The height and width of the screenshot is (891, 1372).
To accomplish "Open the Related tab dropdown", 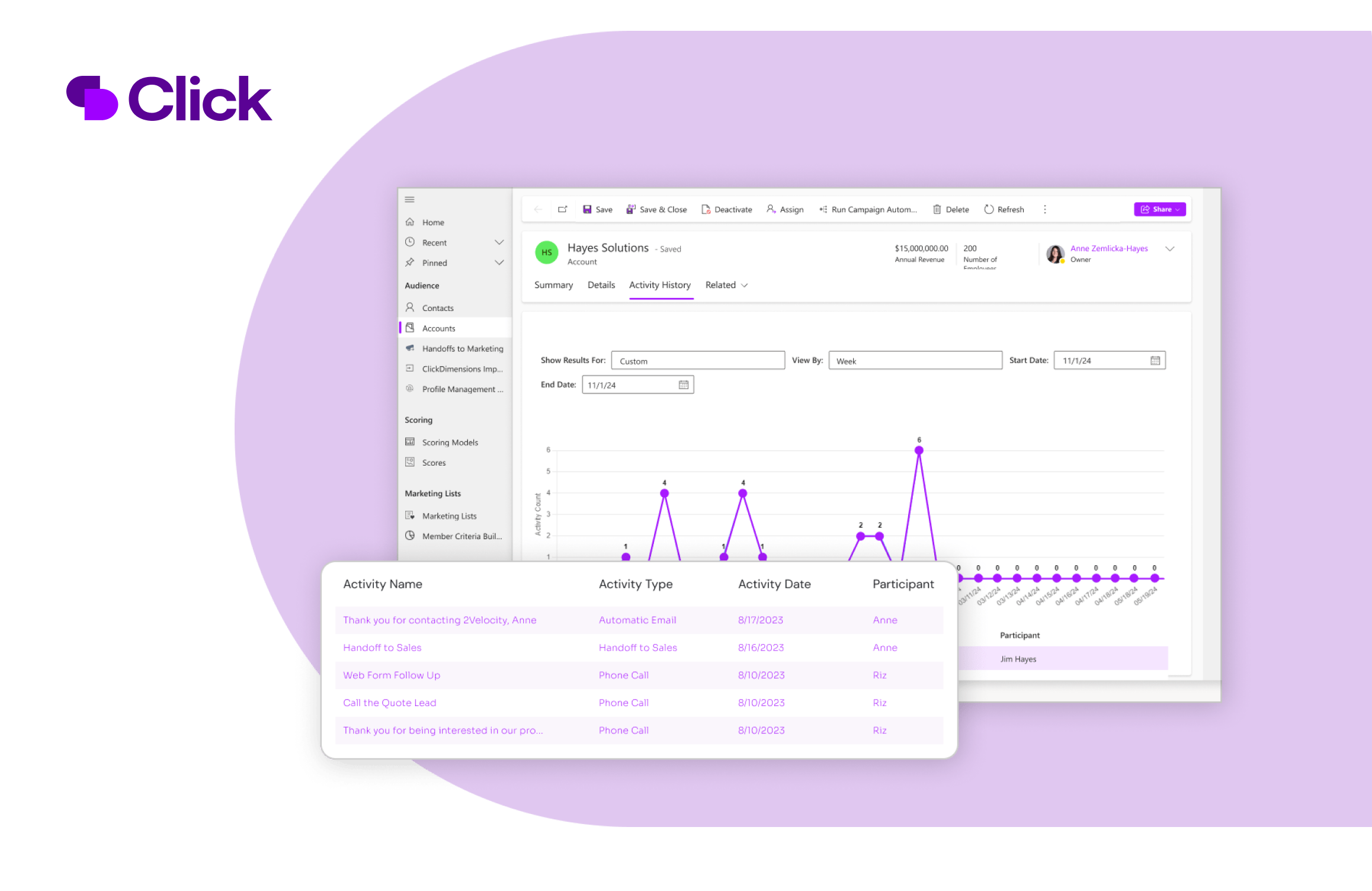I will 726,286.
